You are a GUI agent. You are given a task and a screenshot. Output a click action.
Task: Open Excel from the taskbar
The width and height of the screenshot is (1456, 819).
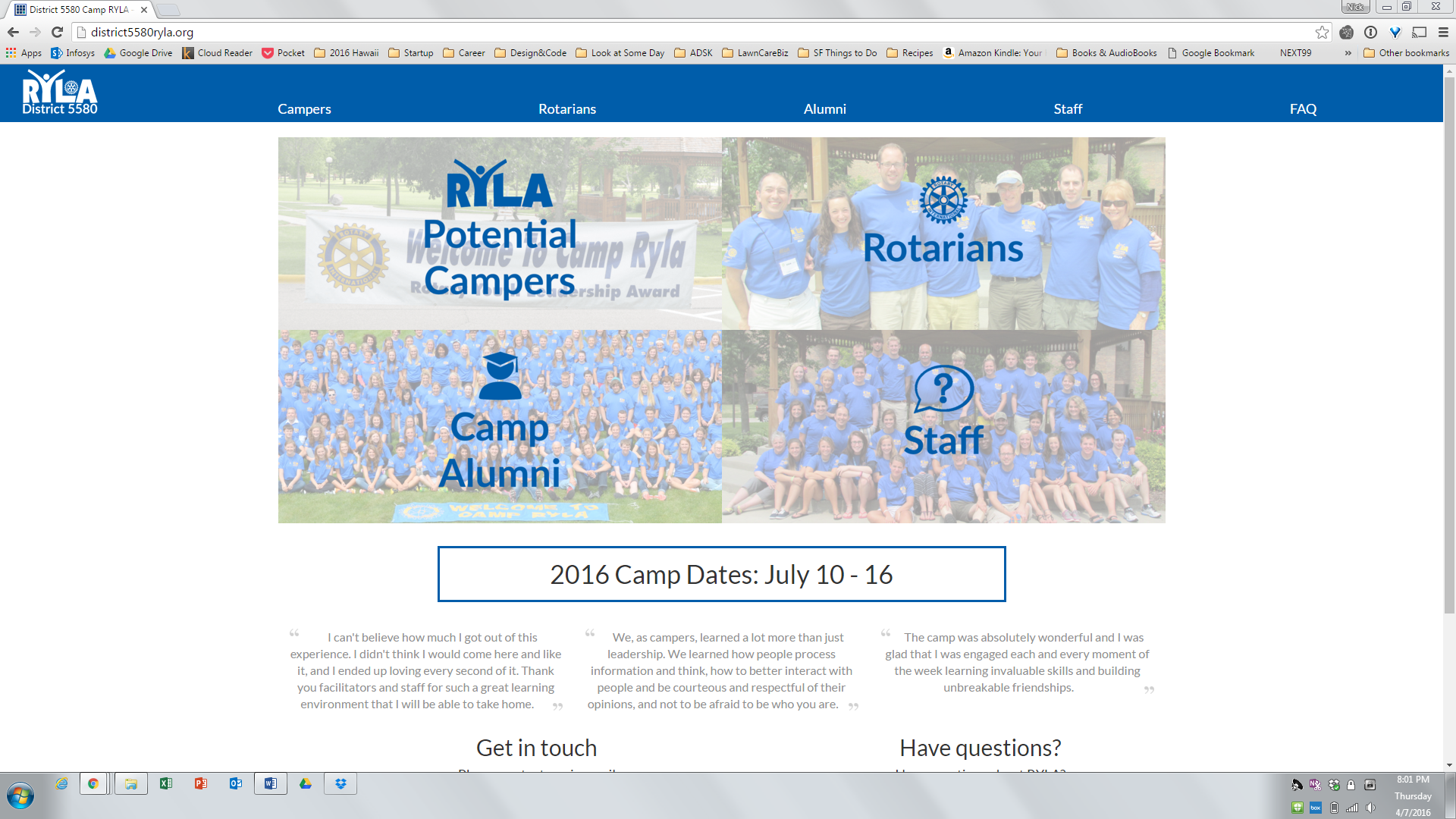(166, 783)
